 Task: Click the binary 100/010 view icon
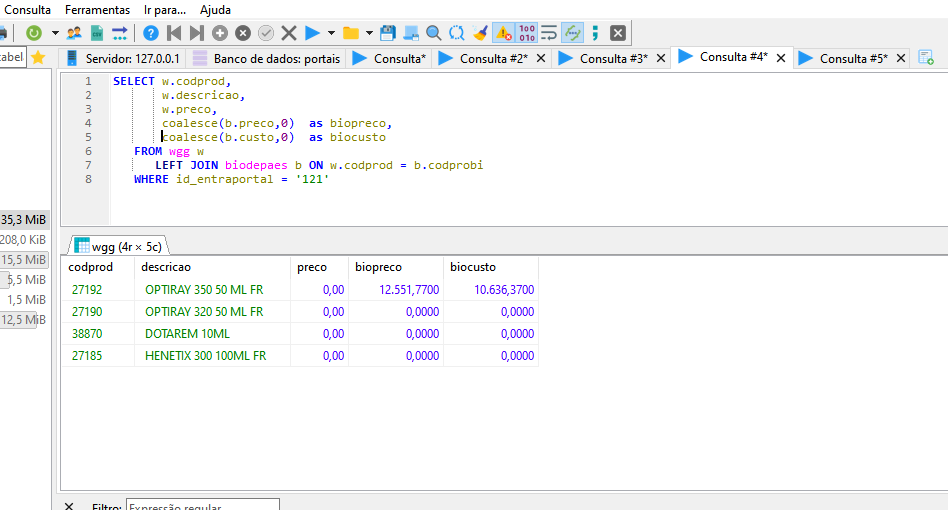coord(527,33)
